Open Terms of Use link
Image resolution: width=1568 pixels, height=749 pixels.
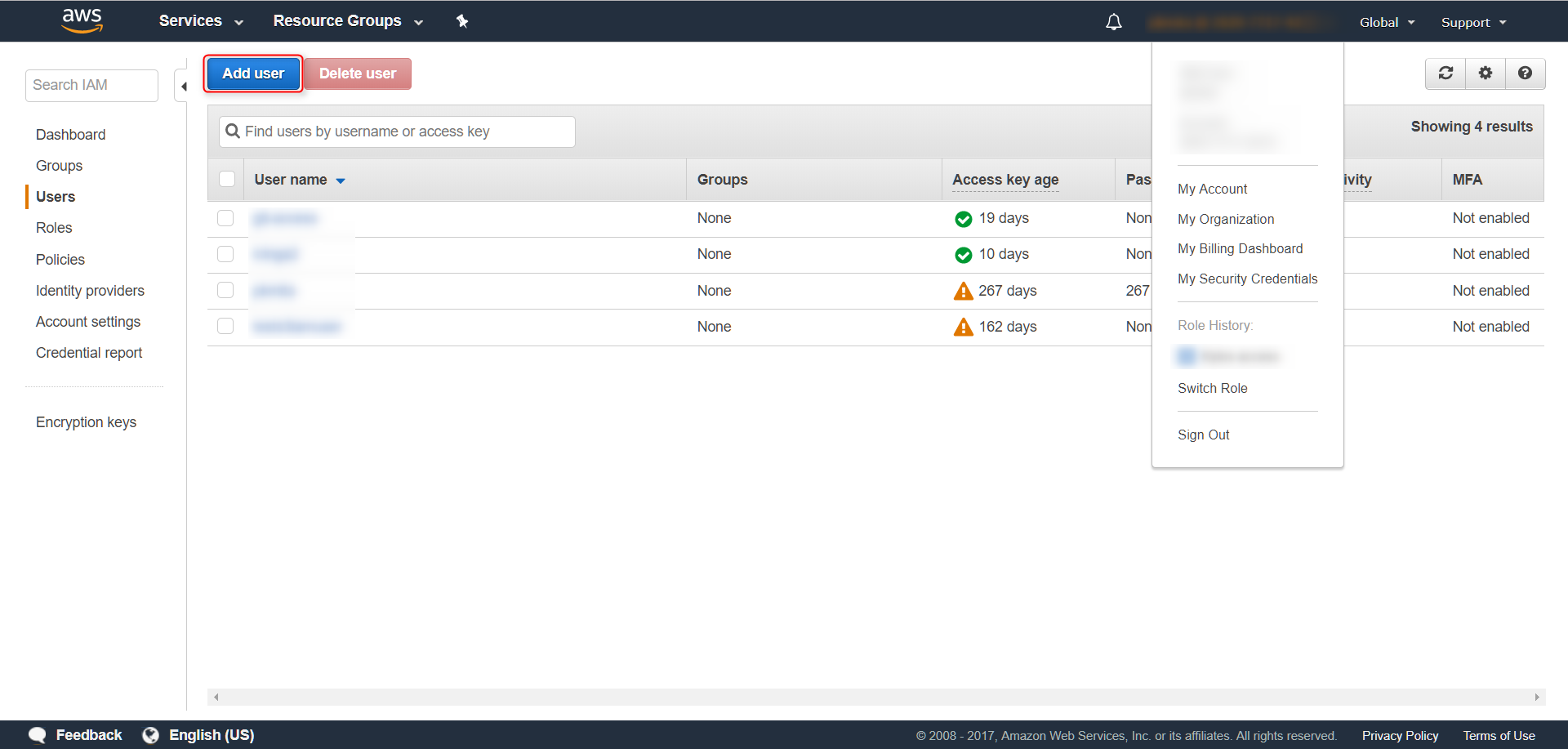(x=1499, y=736)
